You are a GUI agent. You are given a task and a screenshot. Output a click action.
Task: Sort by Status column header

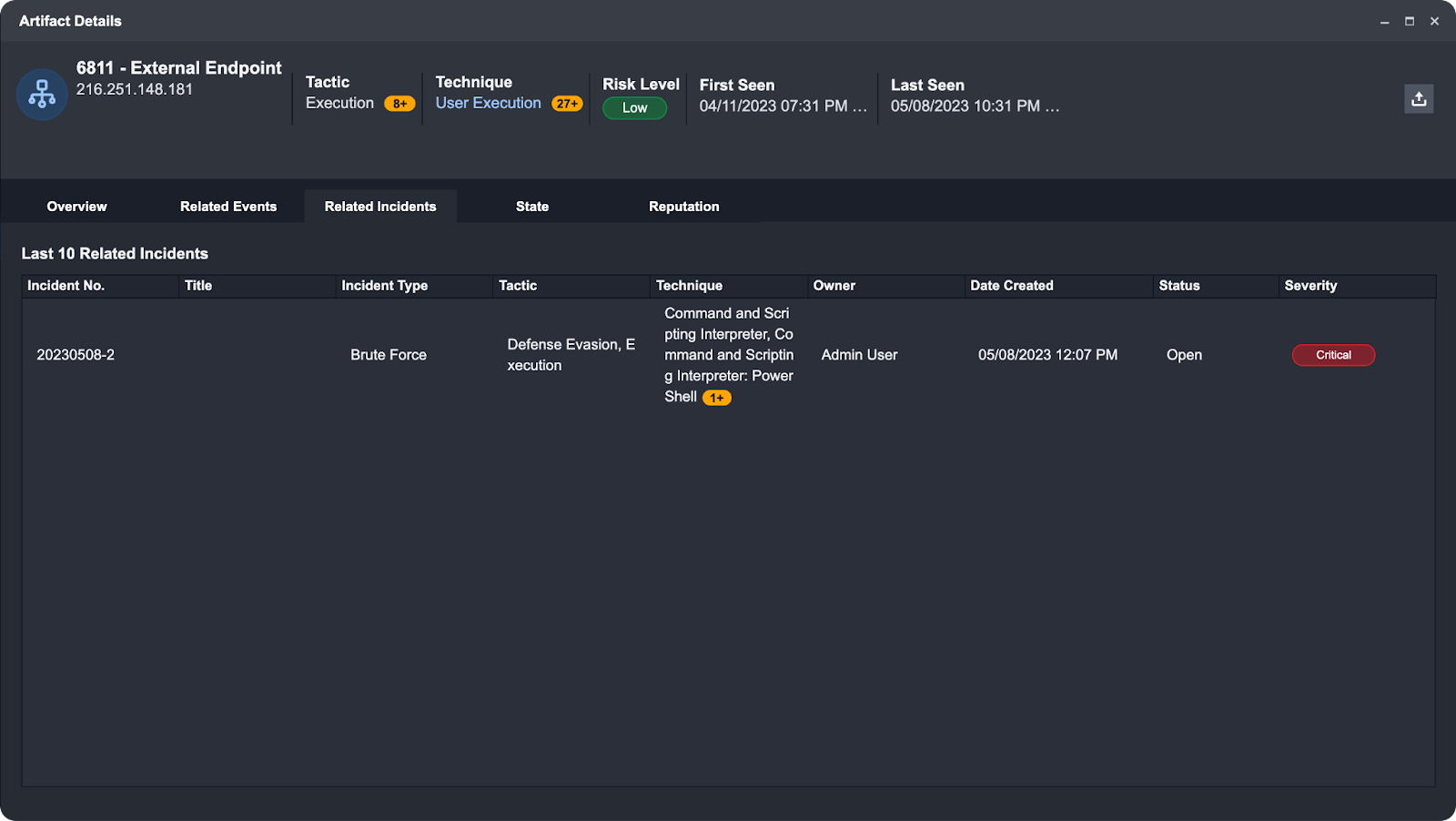1178,286
